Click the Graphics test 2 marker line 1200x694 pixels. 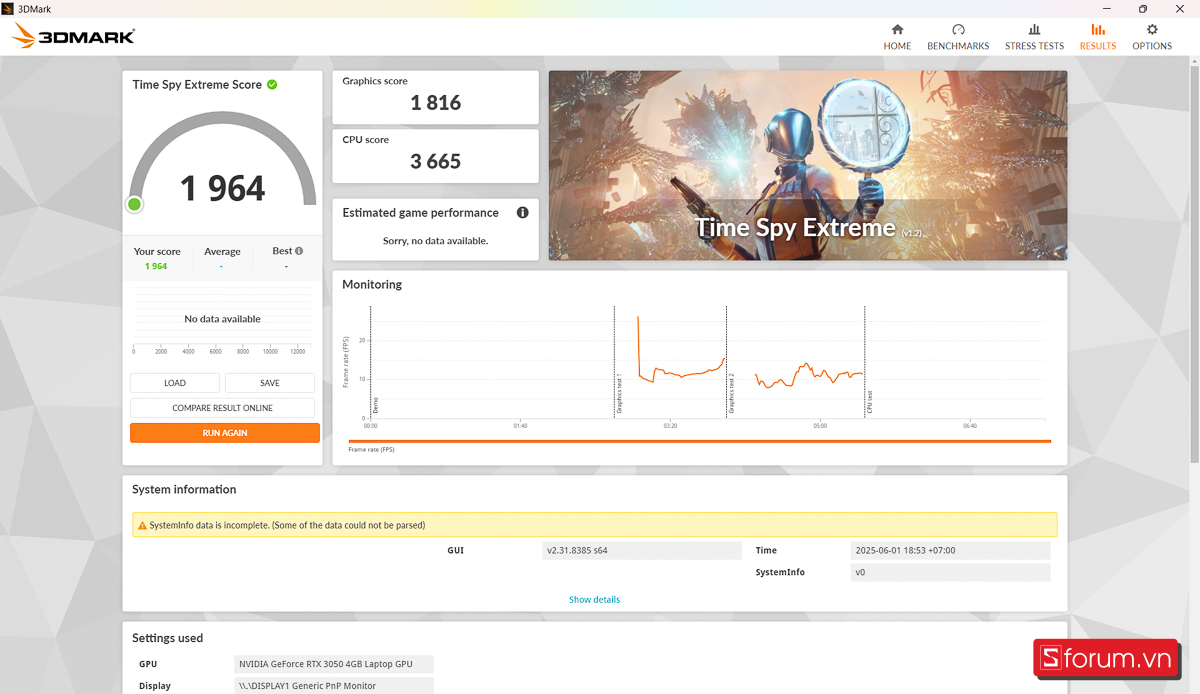726,361
